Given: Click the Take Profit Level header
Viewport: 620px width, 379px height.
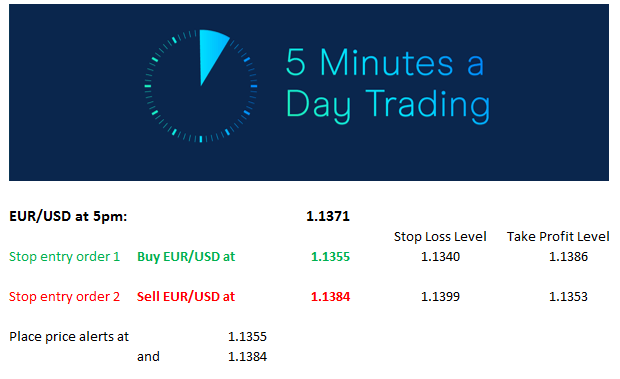Looking at the screenshot, I should (558, 236).
